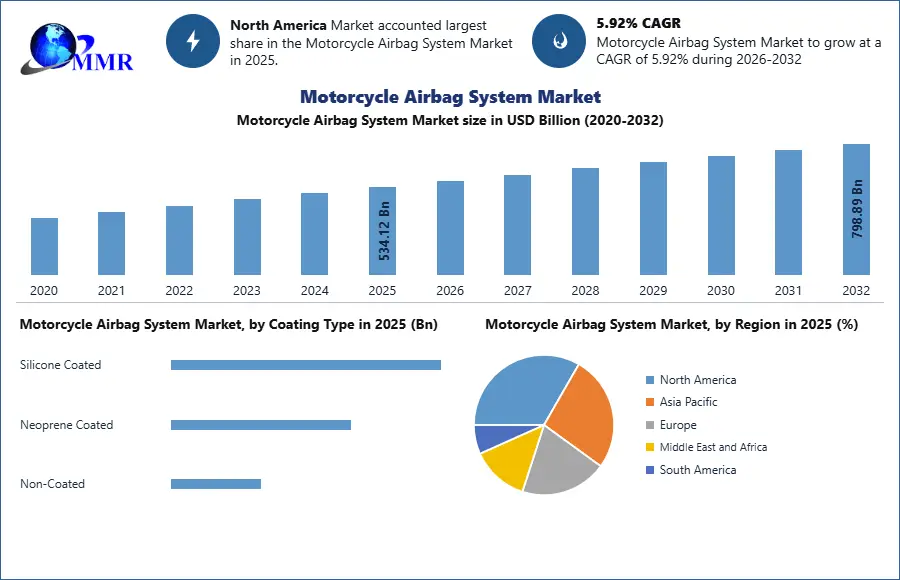The height and width of the screenshot is (580, 900).
Task: Click the North America legend color square
Action: tap(650, 380)
